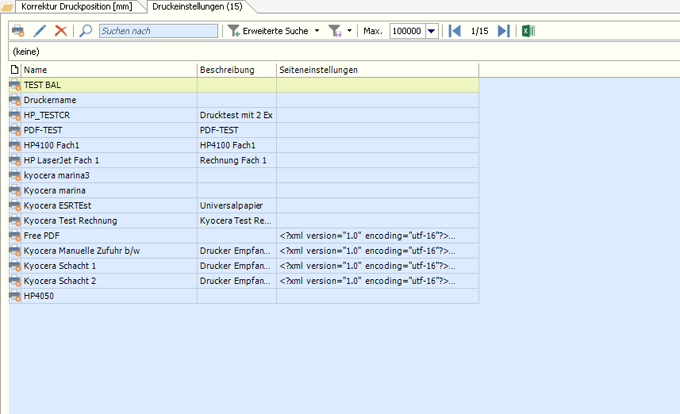Screen dimensions: 680x414
Task: Select the HP_TESTCR entry
Action: [244, 115]
